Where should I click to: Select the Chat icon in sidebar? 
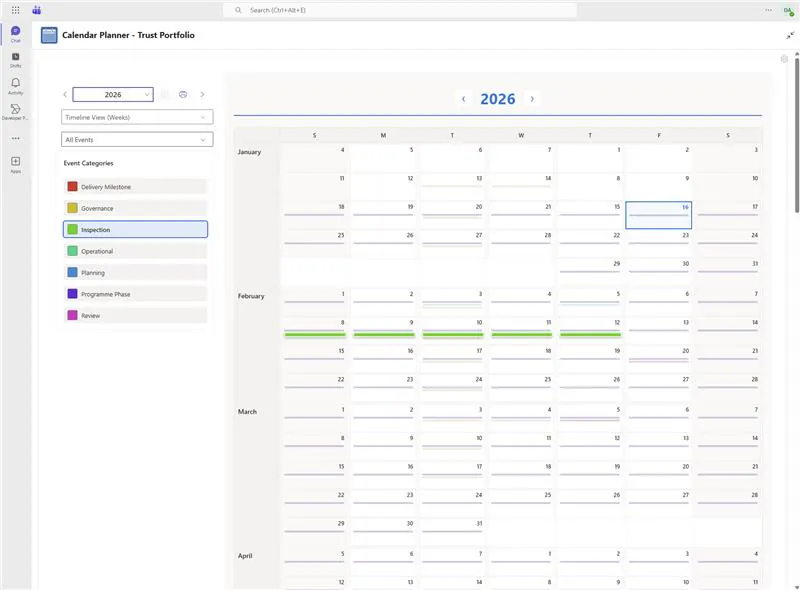point(15,31)
